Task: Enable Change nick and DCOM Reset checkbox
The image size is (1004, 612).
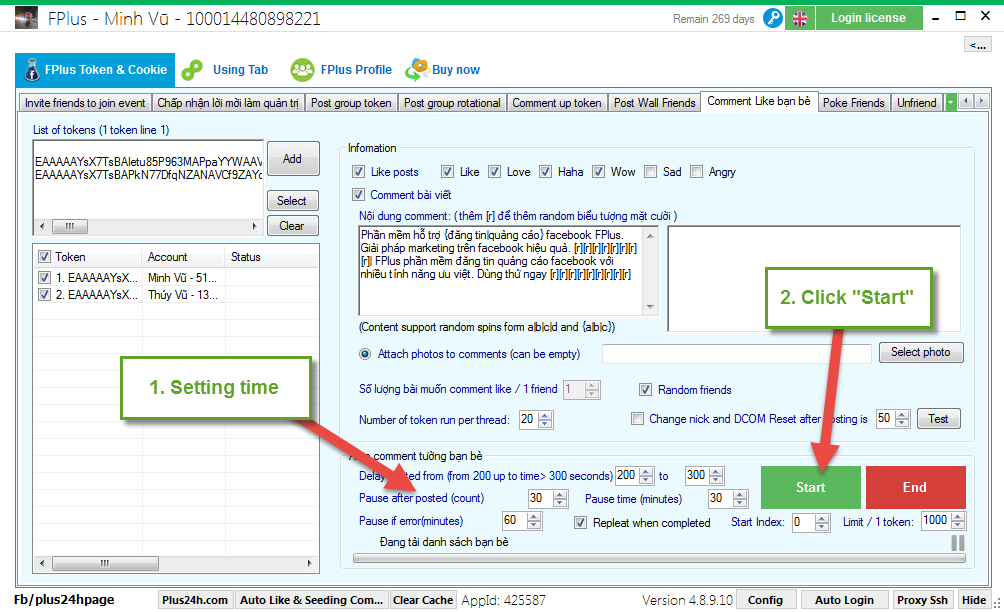Action: (637, 419)
